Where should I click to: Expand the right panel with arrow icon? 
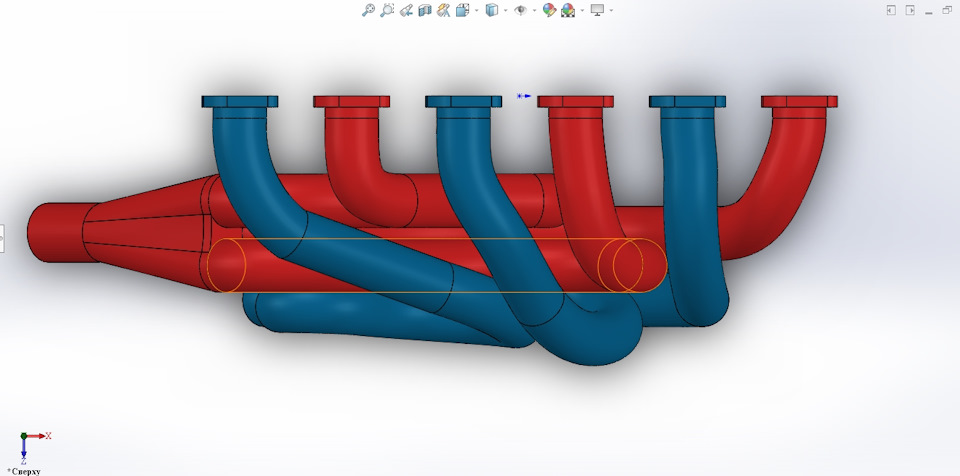[x=910, y=10]
